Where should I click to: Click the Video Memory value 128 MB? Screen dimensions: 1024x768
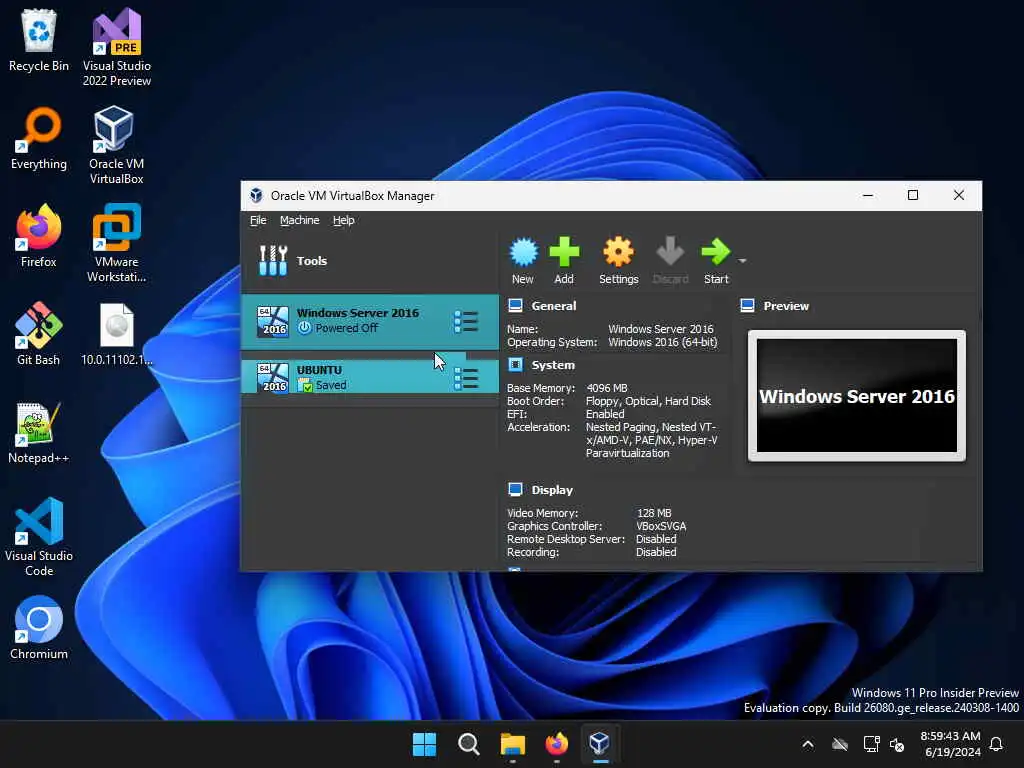(654, 513)
